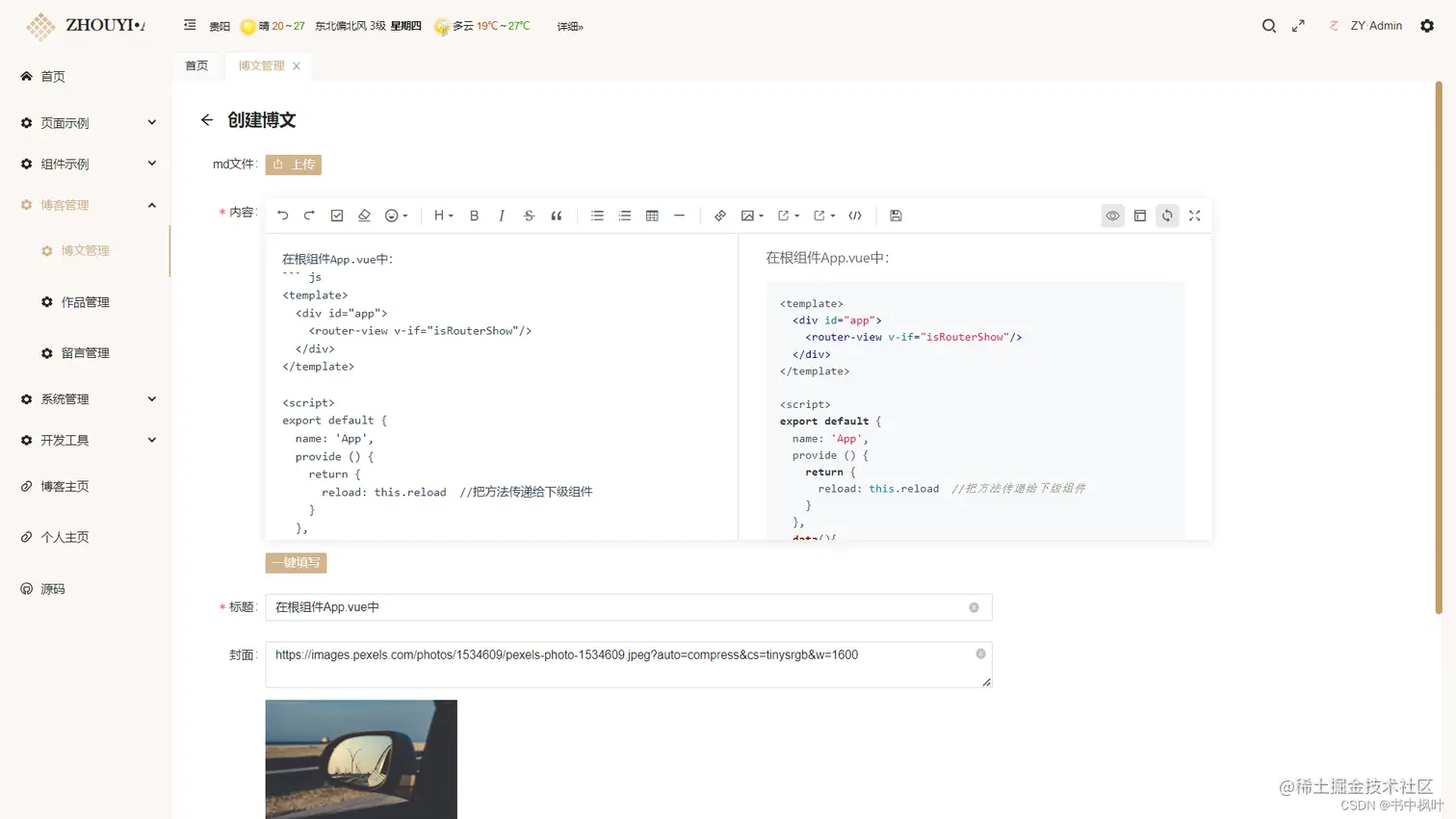Insert a code block

pyautogui.click(x=855, y=216)
